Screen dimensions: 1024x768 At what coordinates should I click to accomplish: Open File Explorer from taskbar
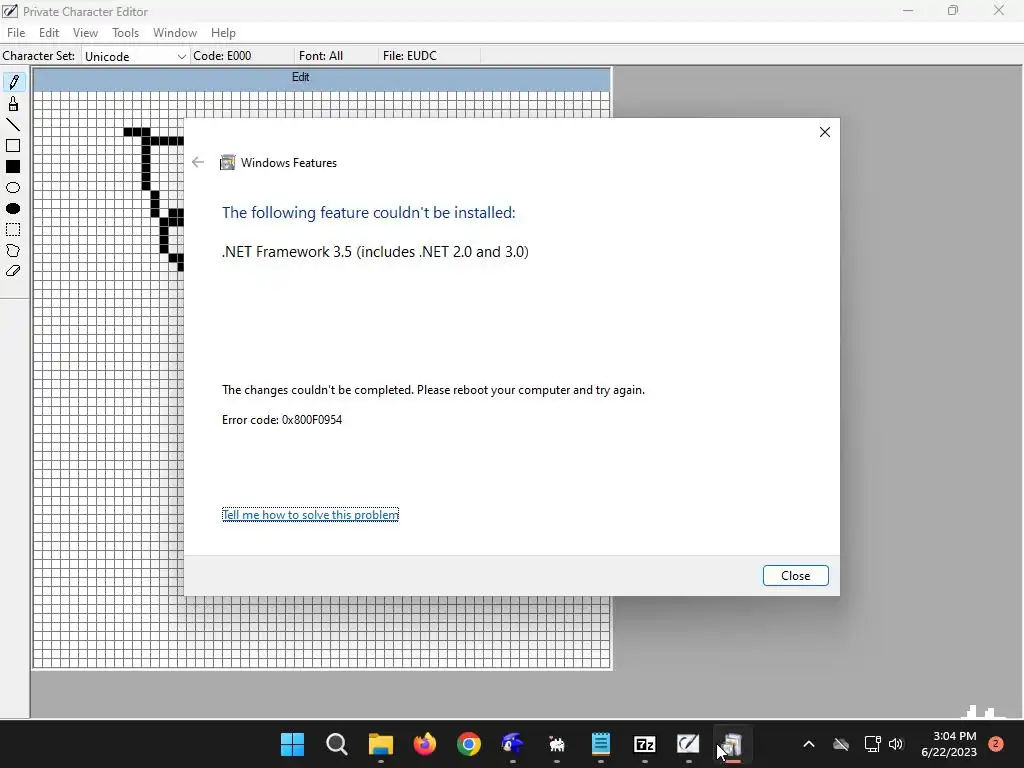(381, 744)
